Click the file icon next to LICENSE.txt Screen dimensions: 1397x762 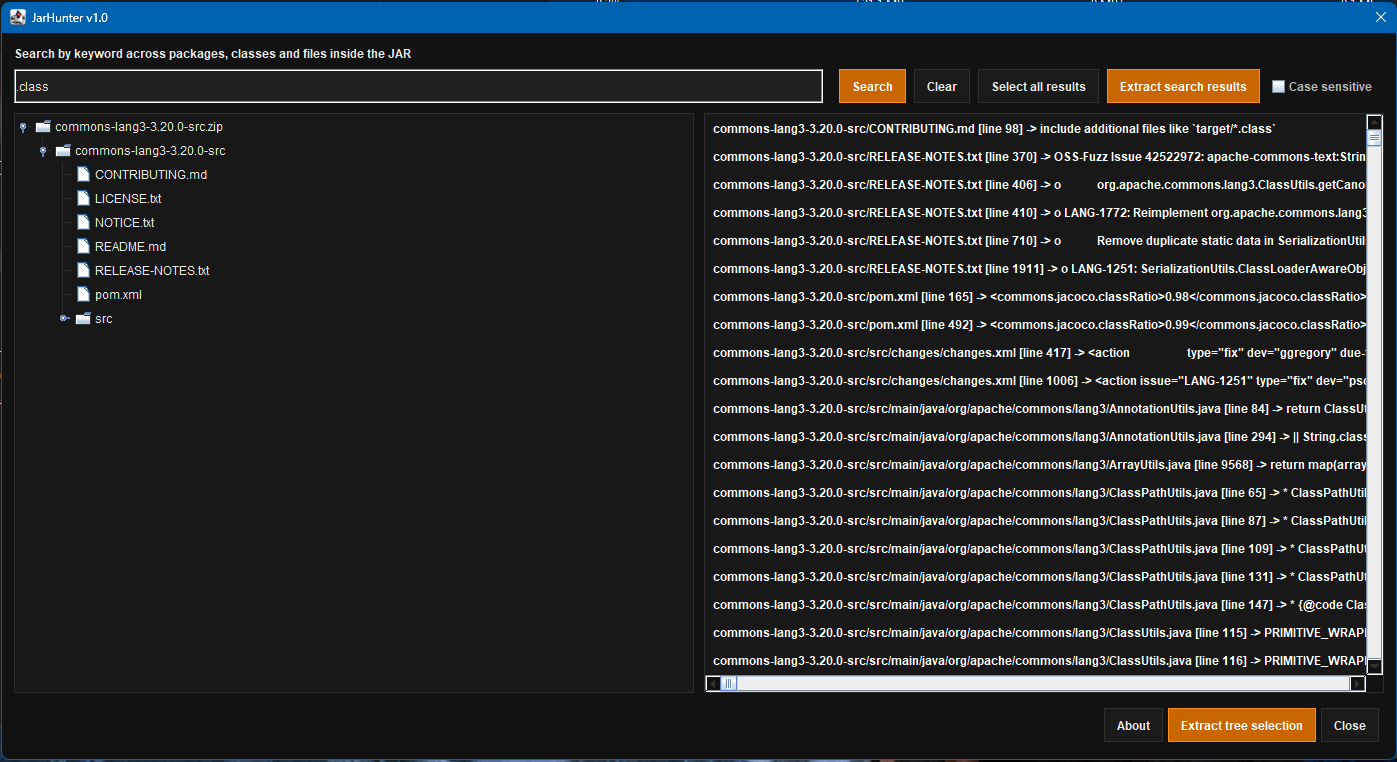click(82, 197)
